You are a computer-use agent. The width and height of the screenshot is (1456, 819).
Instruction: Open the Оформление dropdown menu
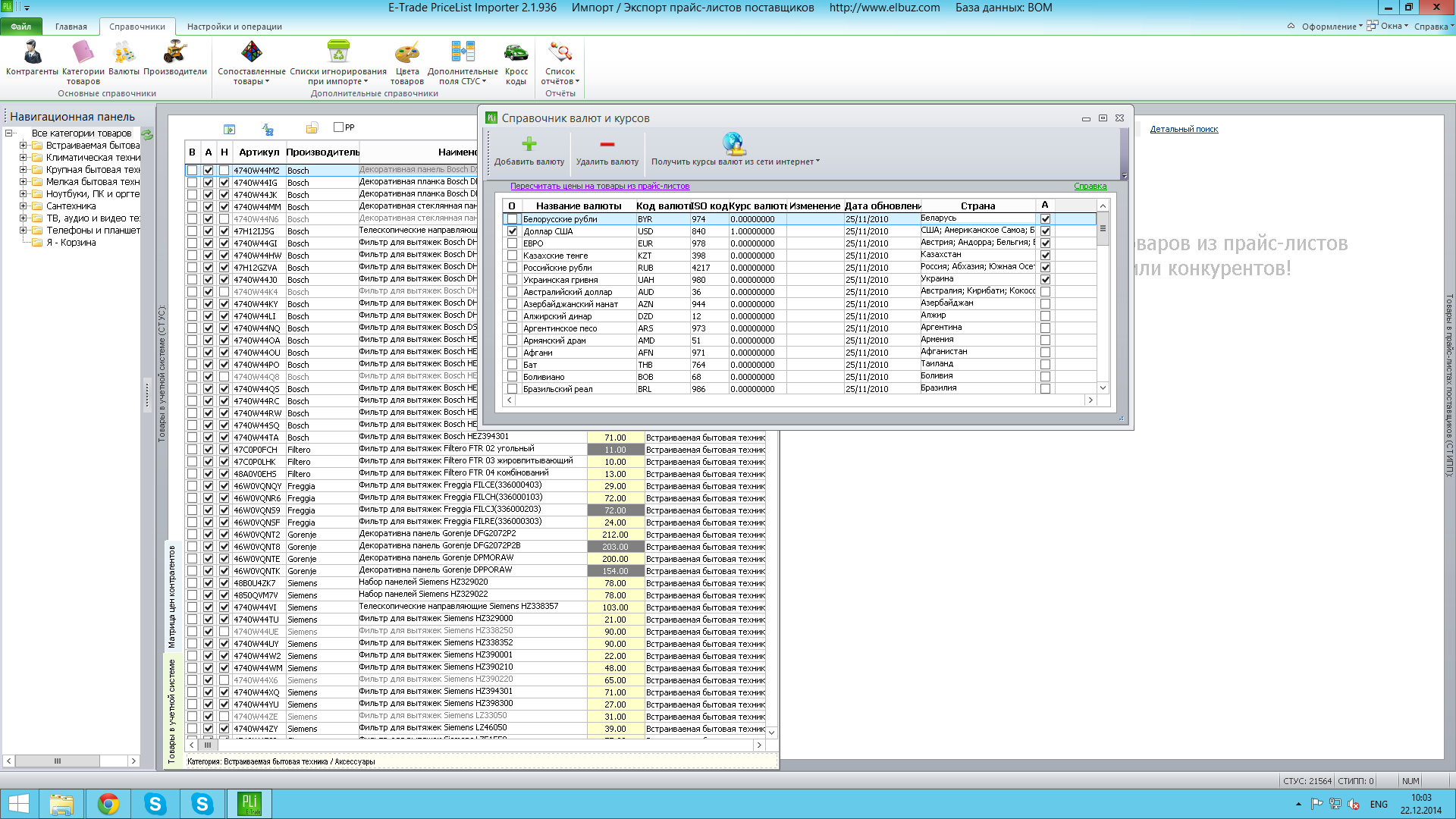pos(1332,27)
